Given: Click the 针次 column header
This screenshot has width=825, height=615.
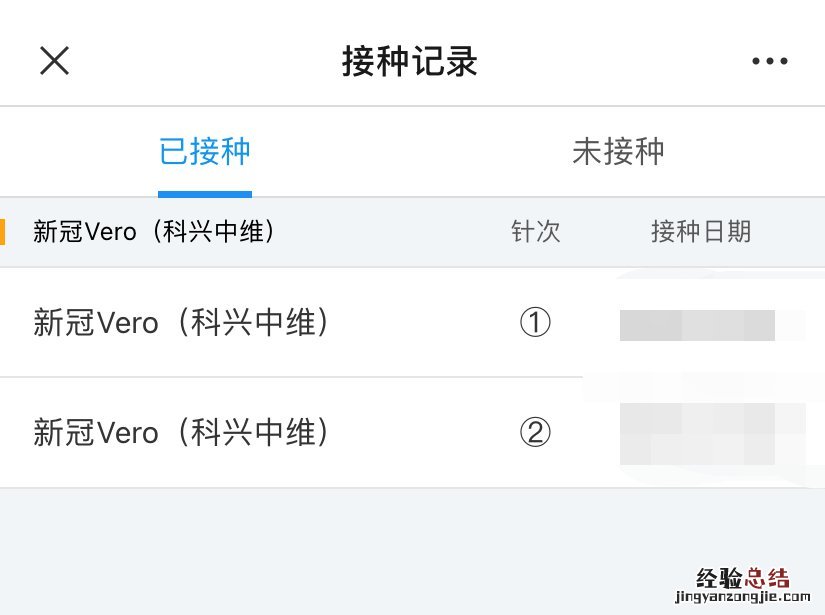Looking at the screenshot, I should (536, 232).
